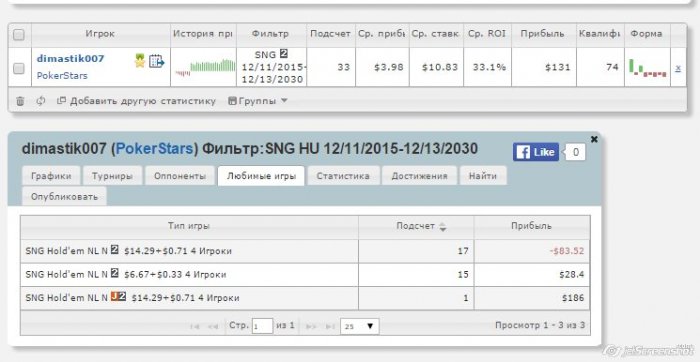This screenshot has height=362, width=700.
Task: Click the Facebook Like button
Action: [x=536, y=152]
